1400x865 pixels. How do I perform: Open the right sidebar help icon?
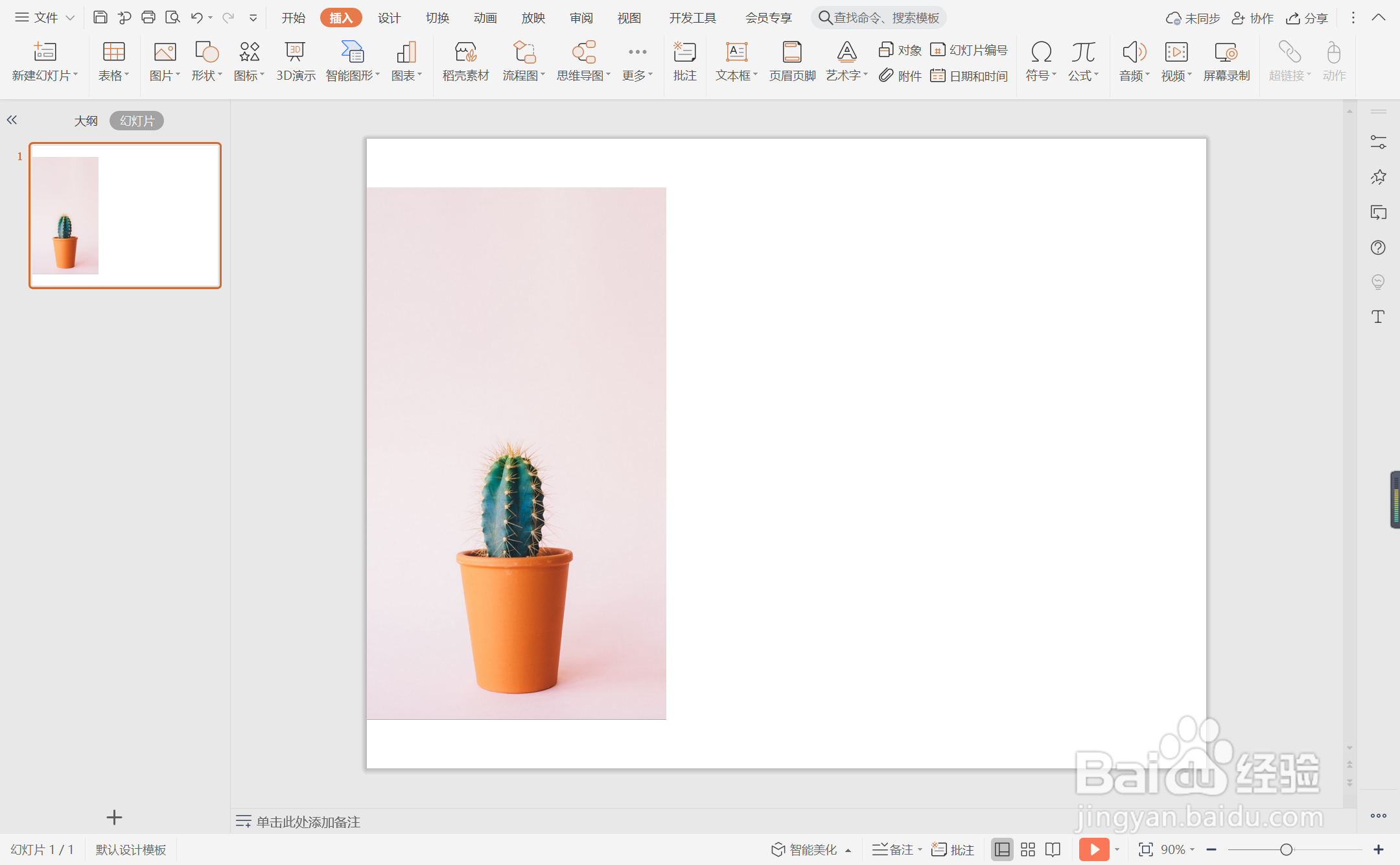tap(1378, 247)
